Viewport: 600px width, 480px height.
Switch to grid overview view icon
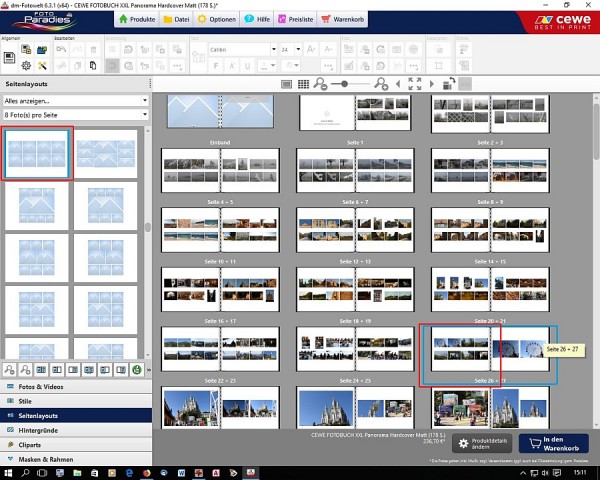coord(302,85)
